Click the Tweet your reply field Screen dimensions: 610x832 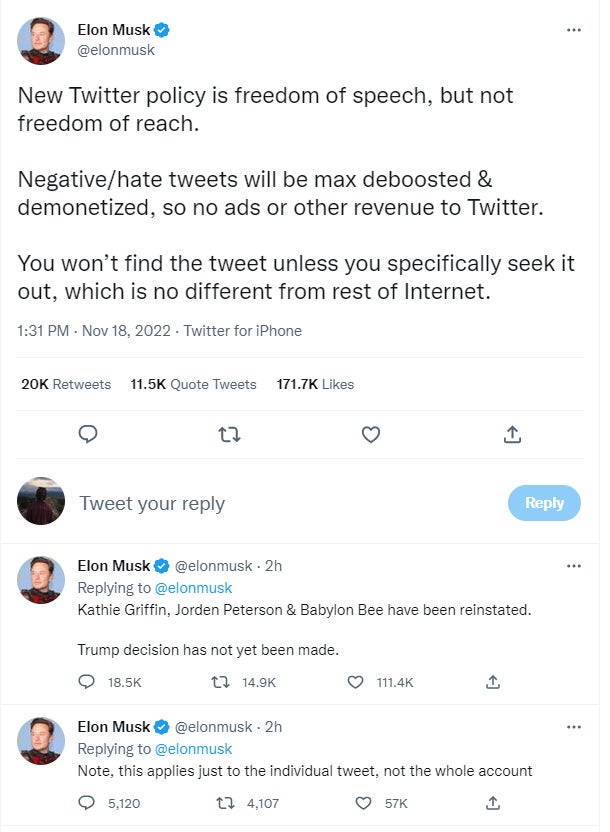point(150,502)
